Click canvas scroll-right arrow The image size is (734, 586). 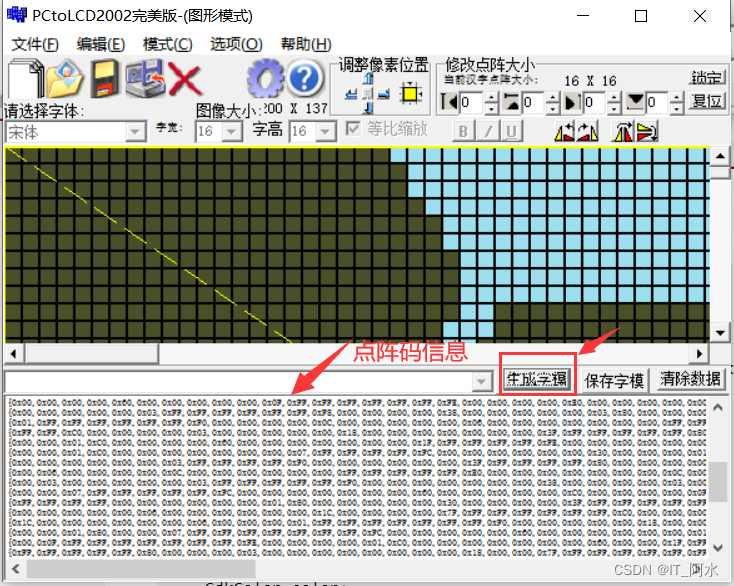click(699, 353)
